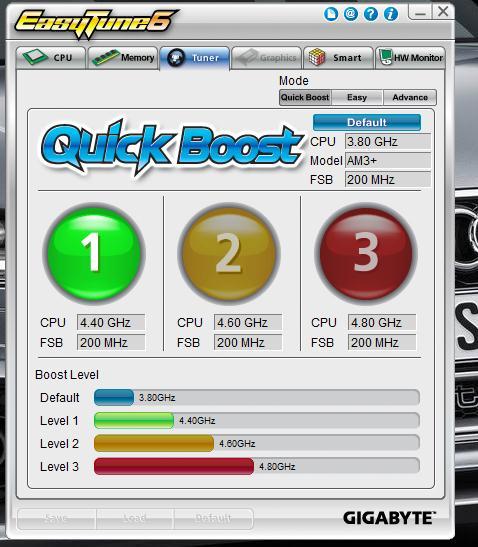Select the Tuner tab
Screen dimensions: 478x547
click(x=195, y=58)
